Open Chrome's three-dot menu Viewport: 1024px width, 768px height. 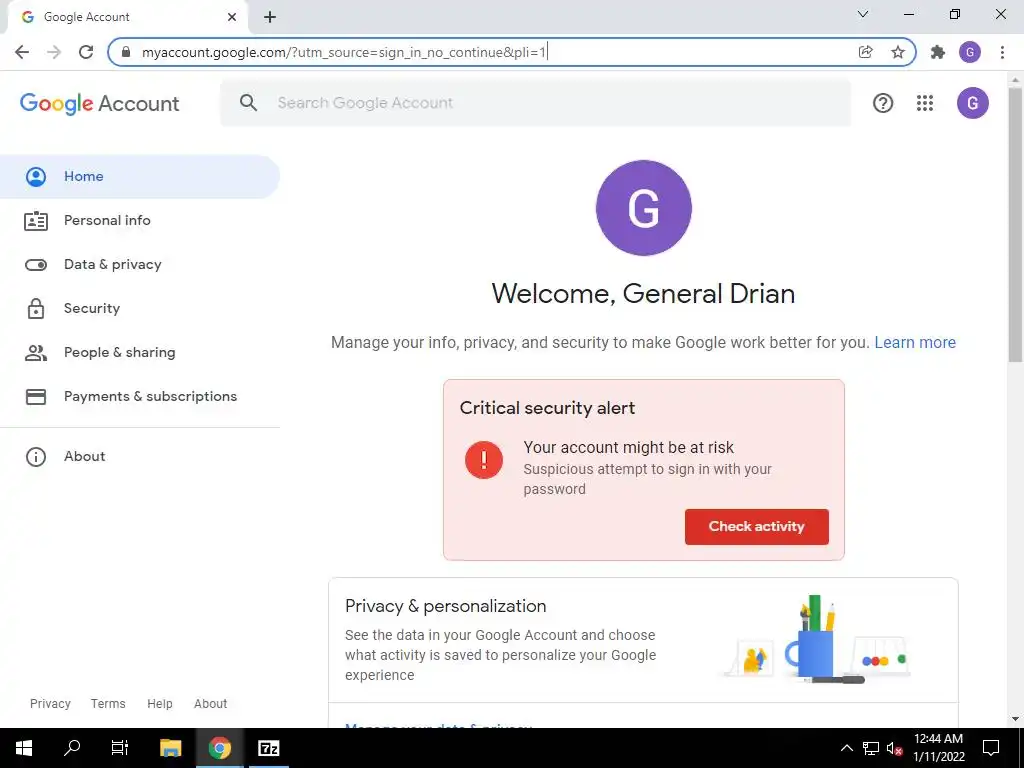point(1002,52)
